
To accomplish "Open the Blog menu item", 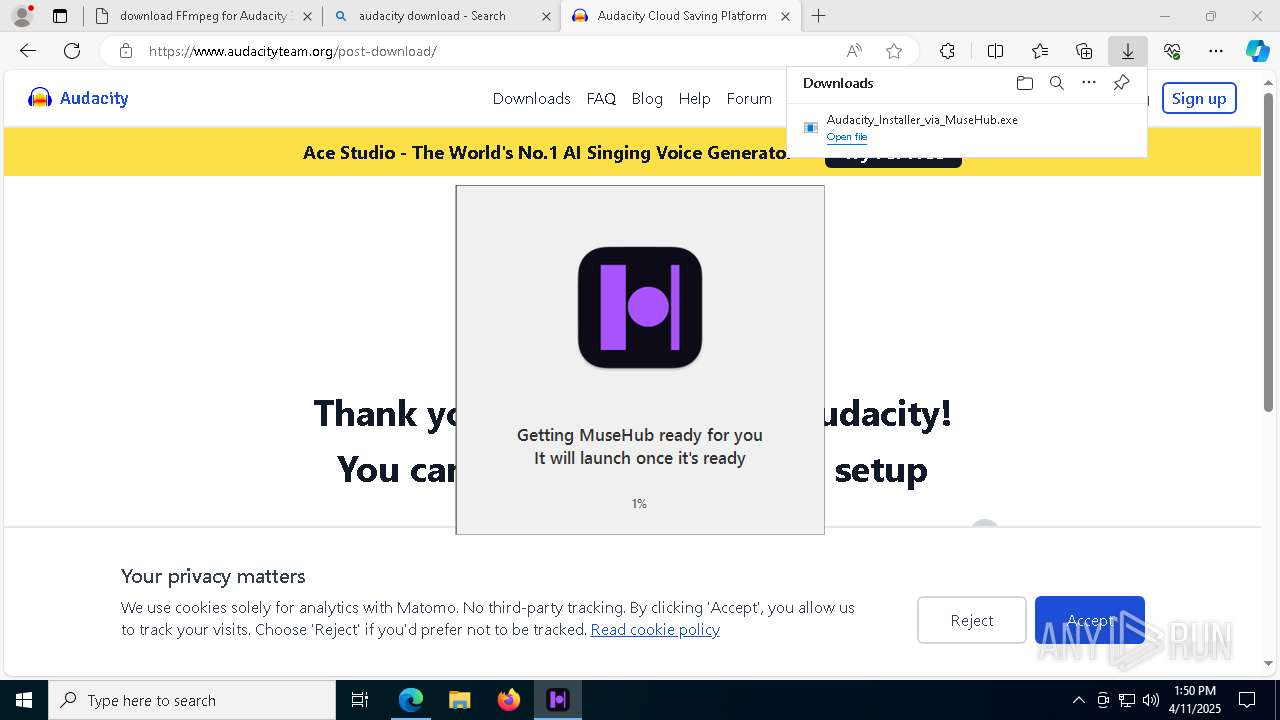I will coord(647,98).
